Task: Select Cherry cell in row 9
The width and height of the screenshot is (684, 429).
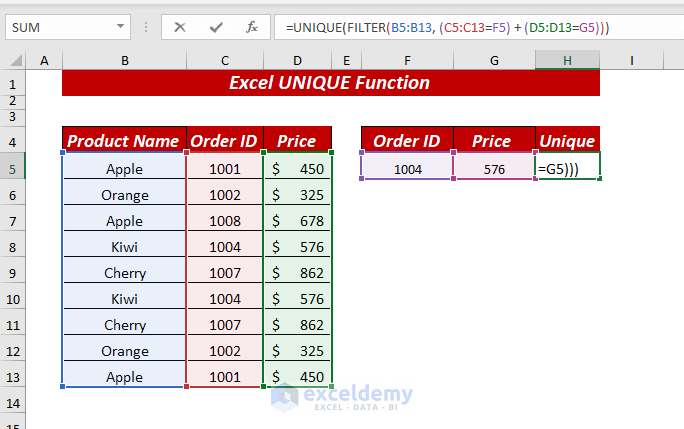Action: pyautogui.click(x=124, y=270)
